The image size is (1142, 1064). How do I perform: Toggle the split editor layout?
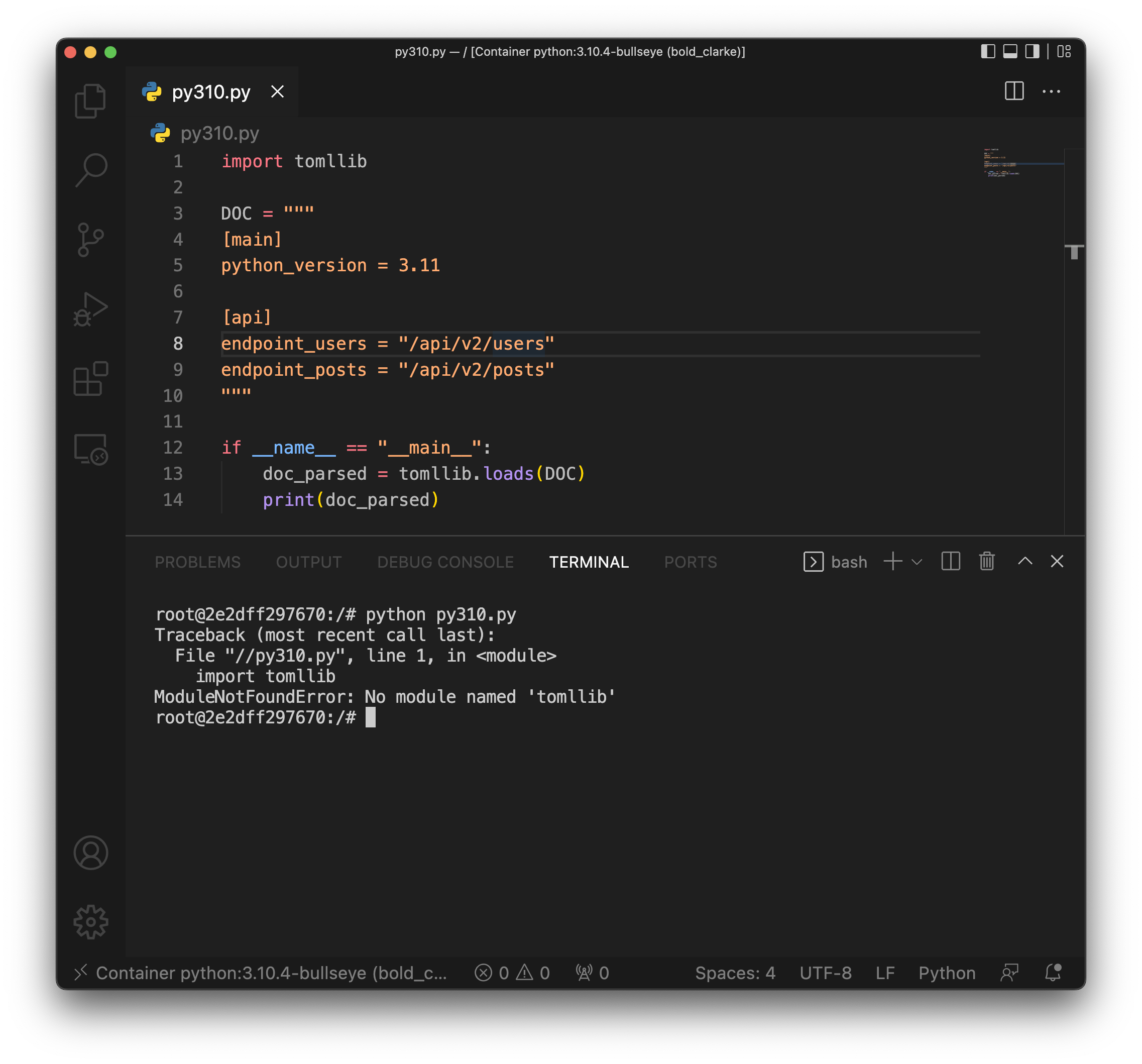coord(1014,91)
